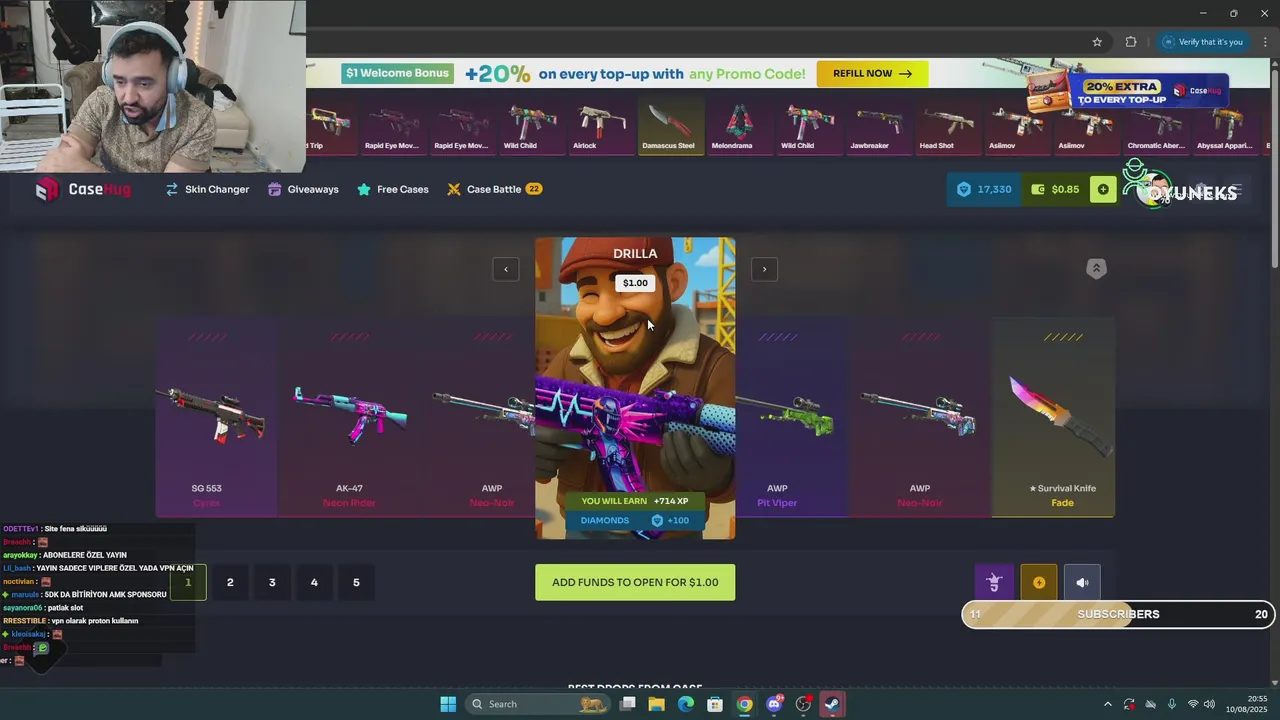Click the diamonds balance 17,330
1280x720 pixels.
[984, 189]
